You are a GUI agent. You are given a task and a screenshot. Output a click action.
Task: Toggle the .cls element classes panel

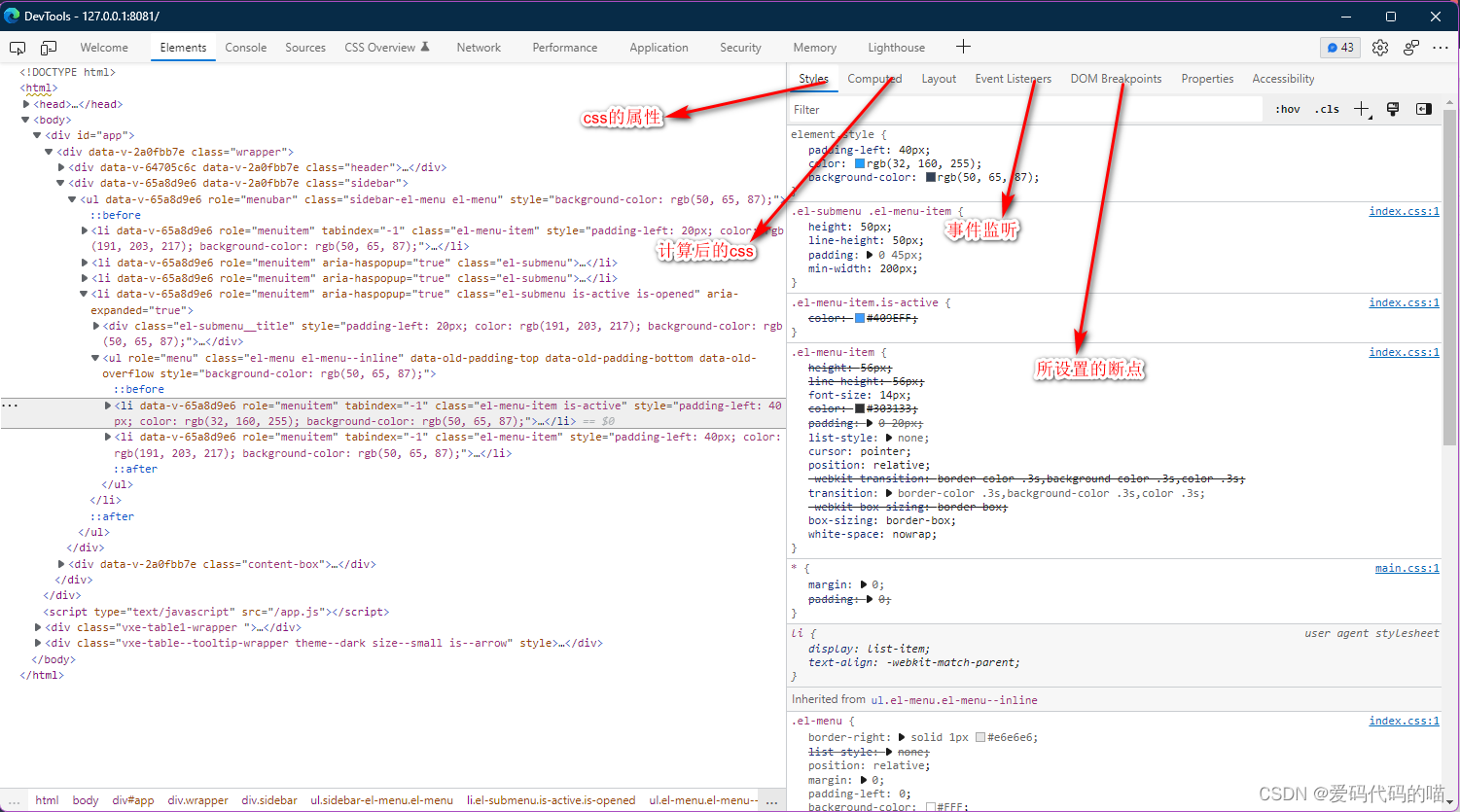coord(1328,109)
